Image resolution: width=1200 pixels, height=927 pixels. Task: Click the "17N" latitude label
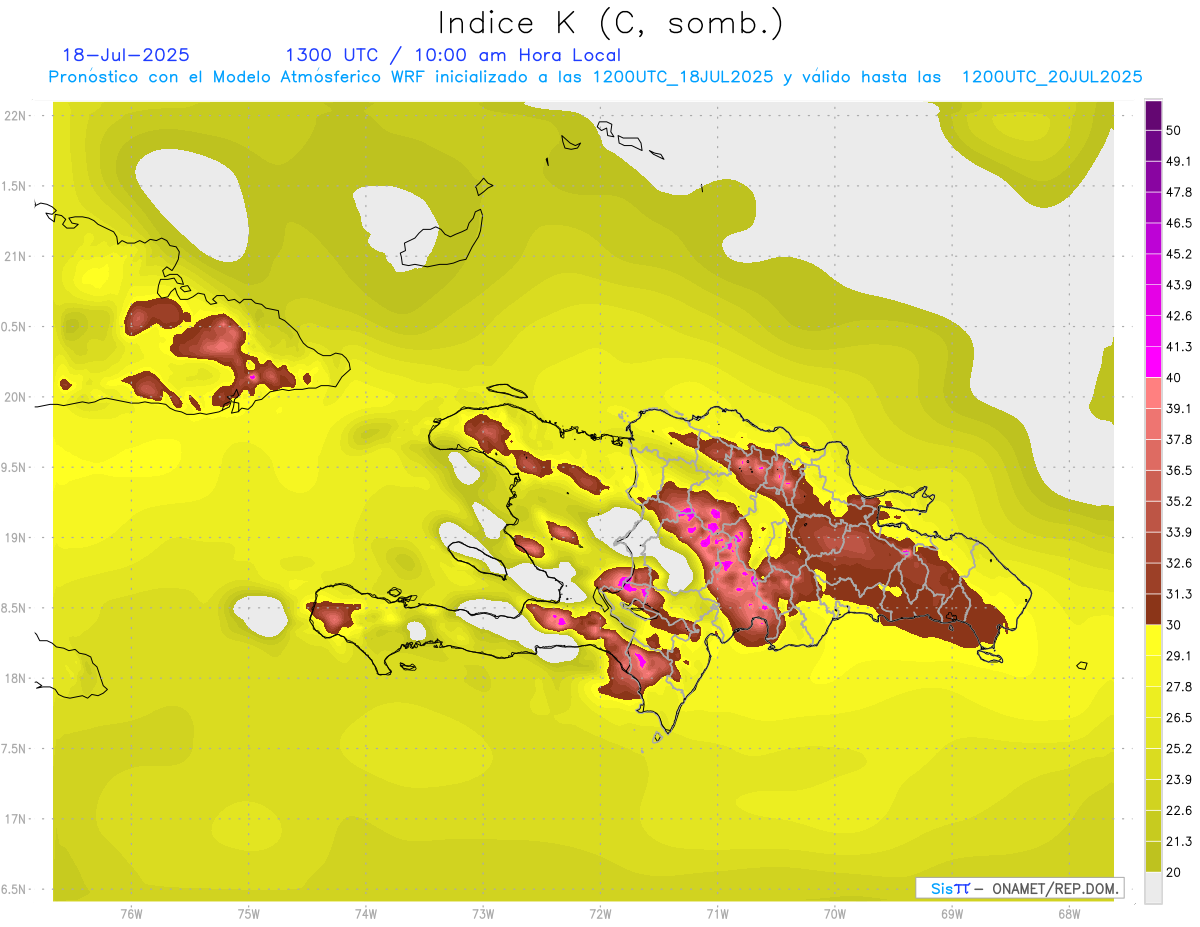[15, 819]
